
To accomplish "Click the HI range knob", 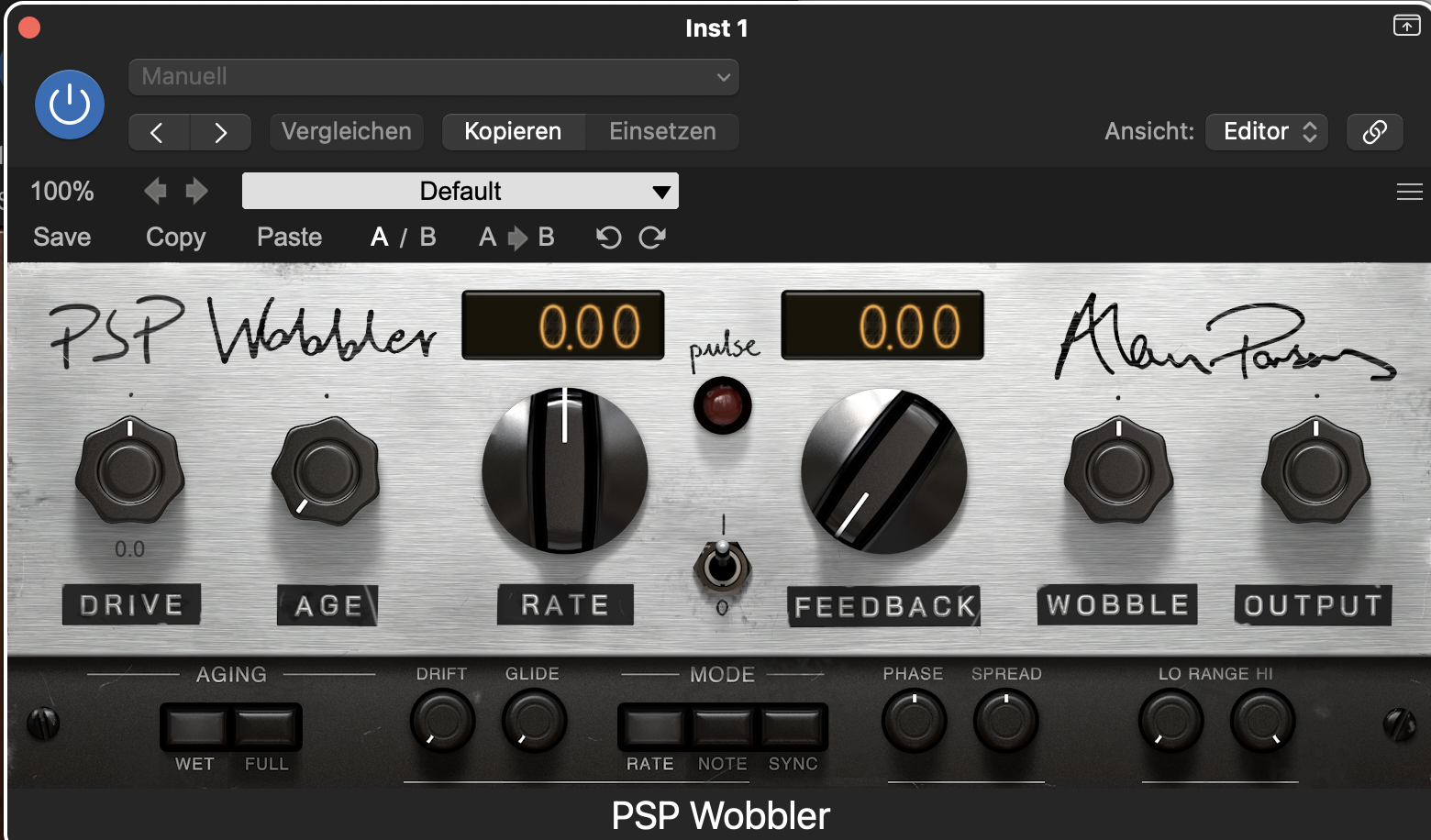I will point(1262,720).
